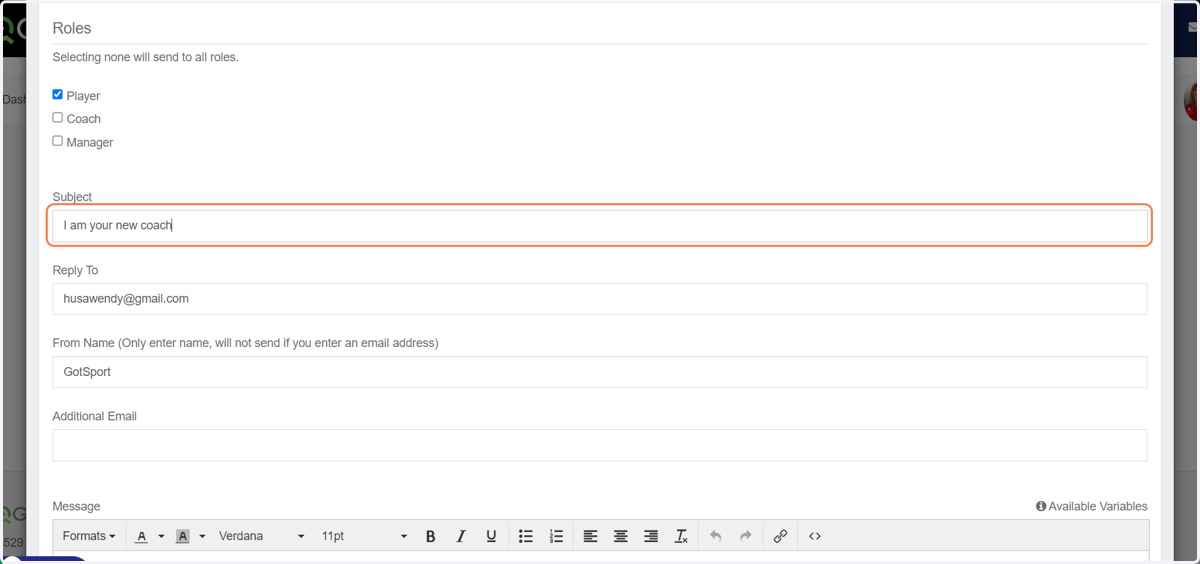Screen dimensions: 1200x564
Task: Open the 11pt font size dropdown
Action: [364, 536]
